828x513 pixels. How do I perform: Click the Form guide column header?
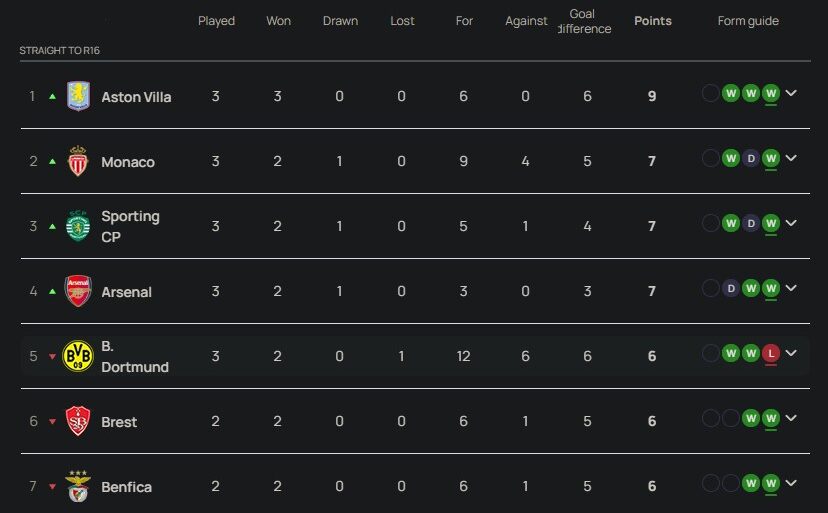pos(748,21)
